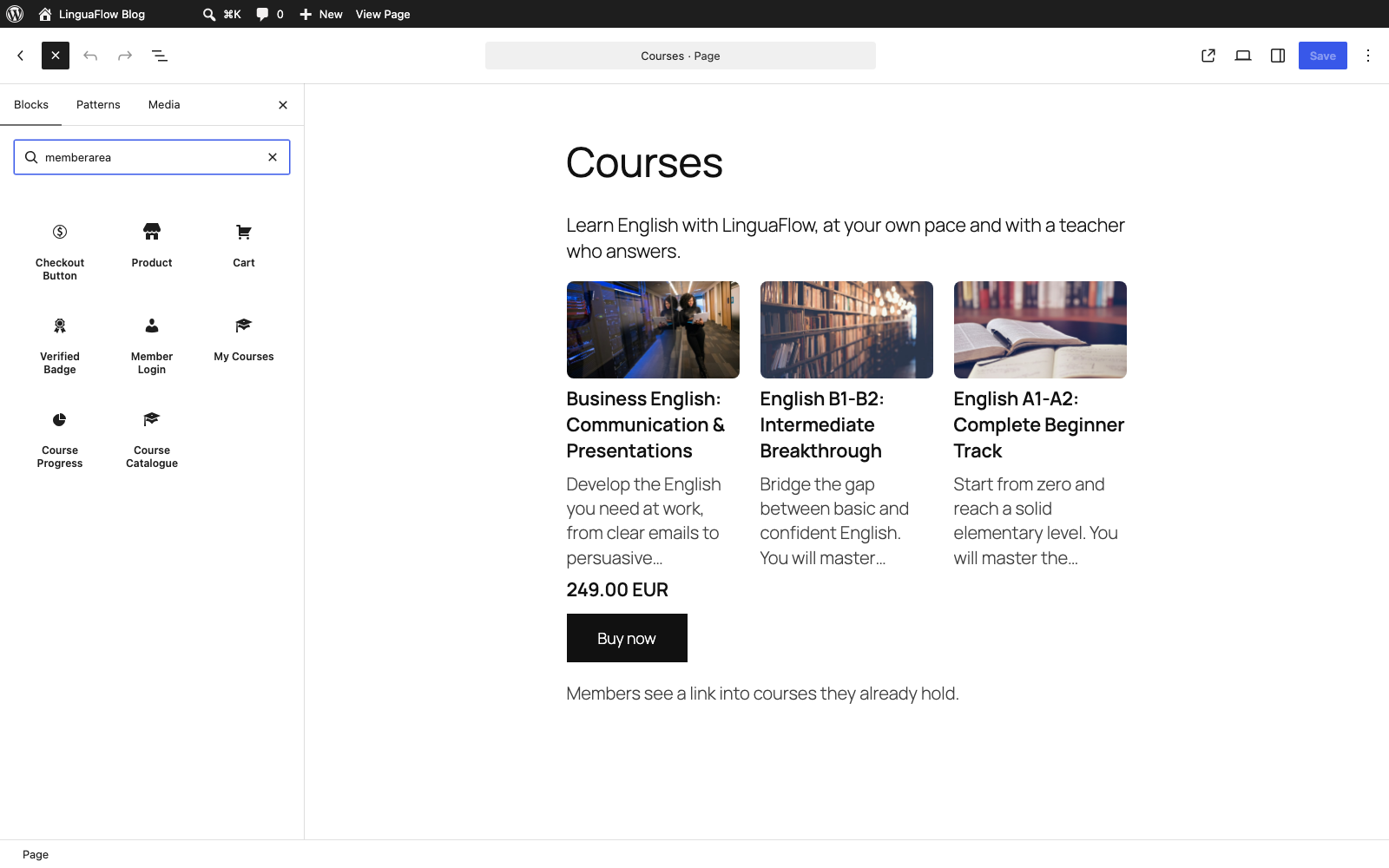Close the block inserter toggle button
The image size is (1389, 868).
56,56
